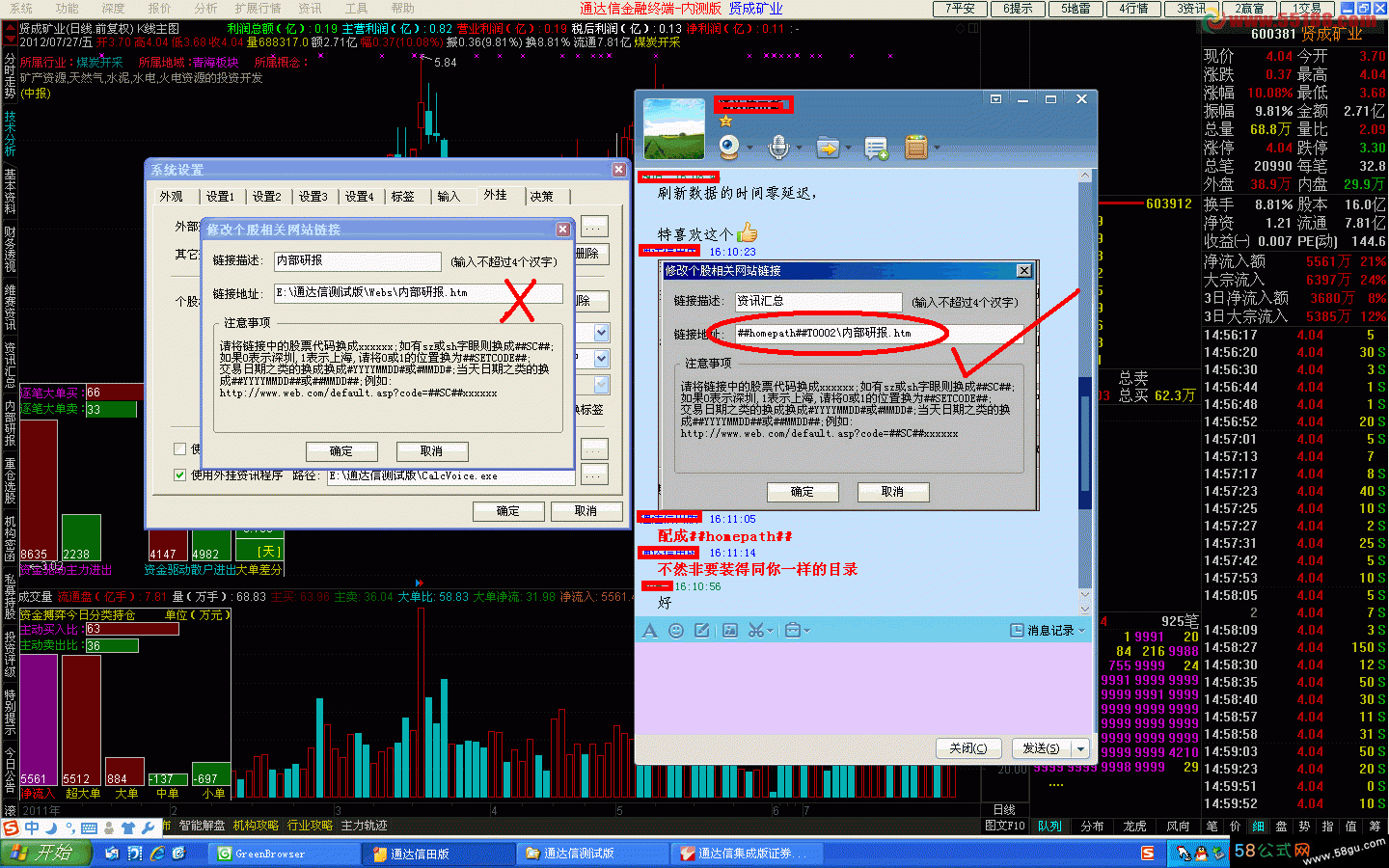Image resolution: width=1389 pixels, height=868 pixels.
Task: Switch to 通达信集成版证券 taskbar item
Action: [x=748, y=854]
